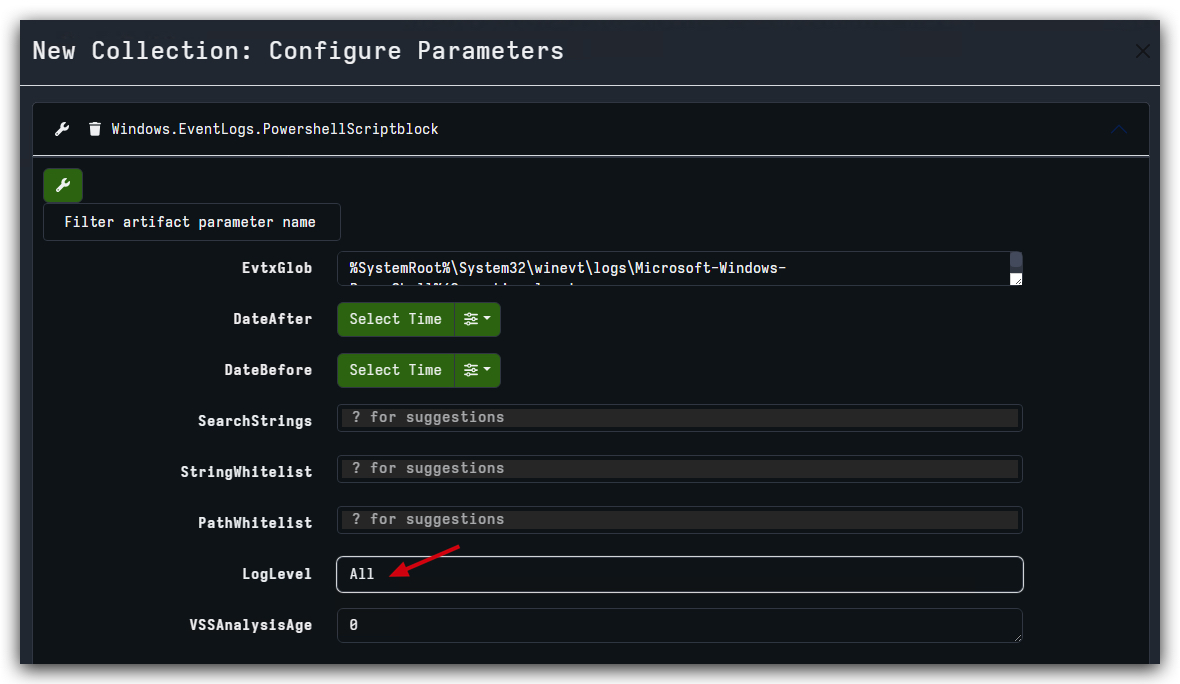The height and width of the screenshot is (684, 1180).
Task: Close the Configure Parameters dialog
Action: click(x=1142, y=51)
